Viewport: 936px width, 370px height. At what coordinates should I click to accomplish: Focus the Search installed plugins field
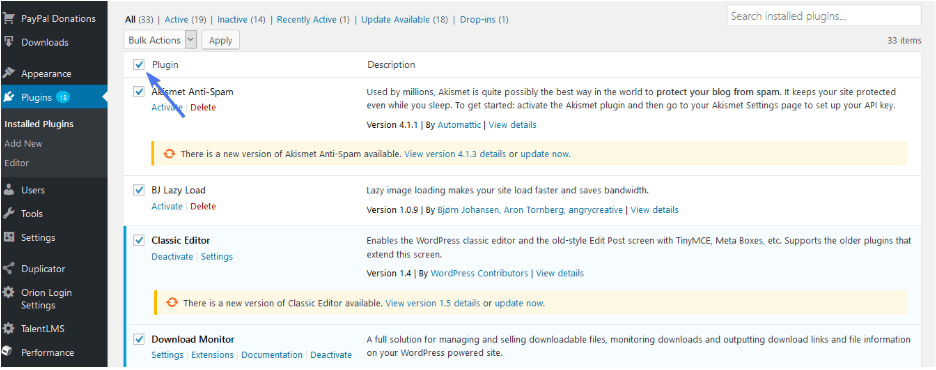(x=824, y=16)
